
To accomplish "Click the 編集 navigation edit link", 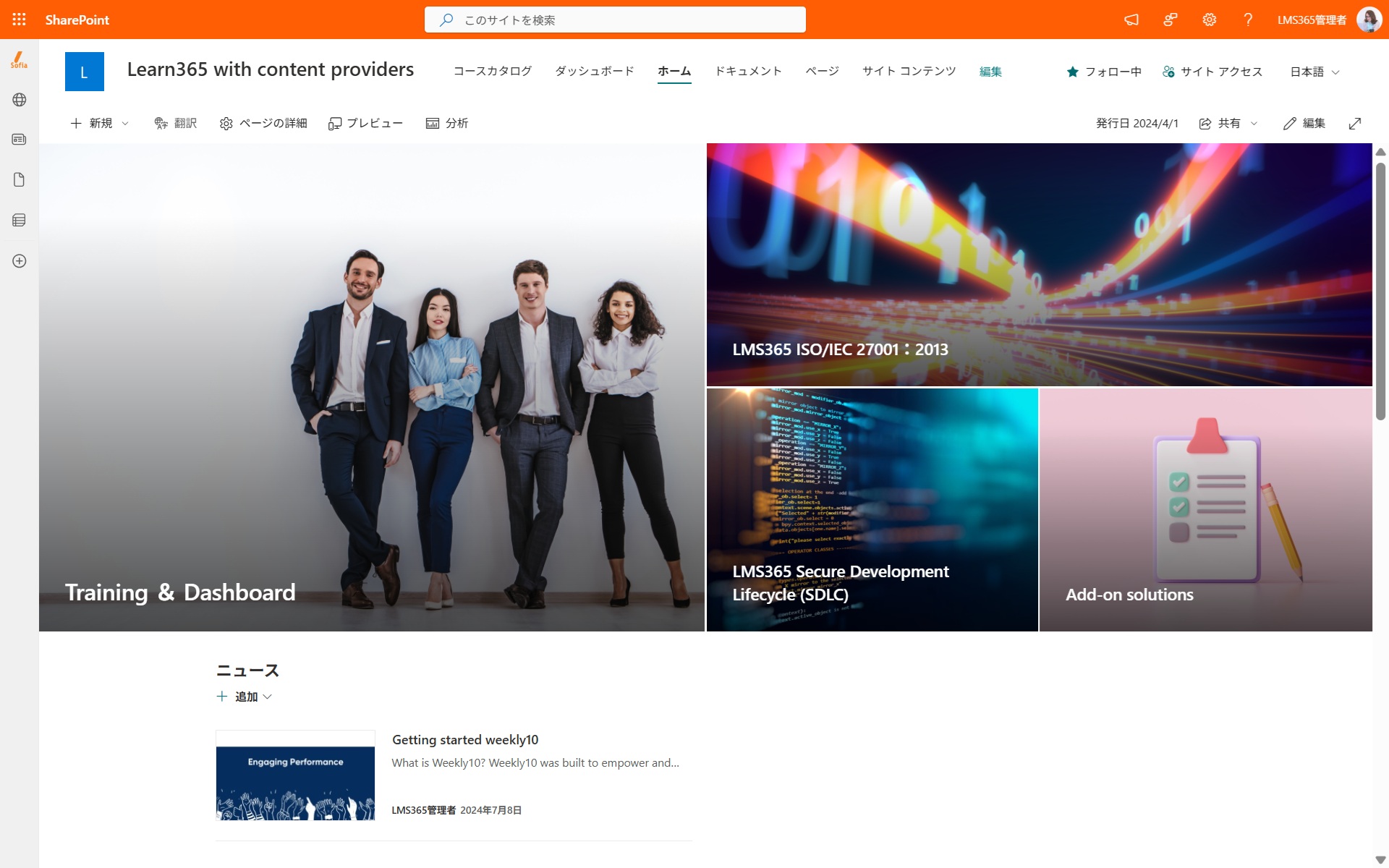I will [990, 72].
